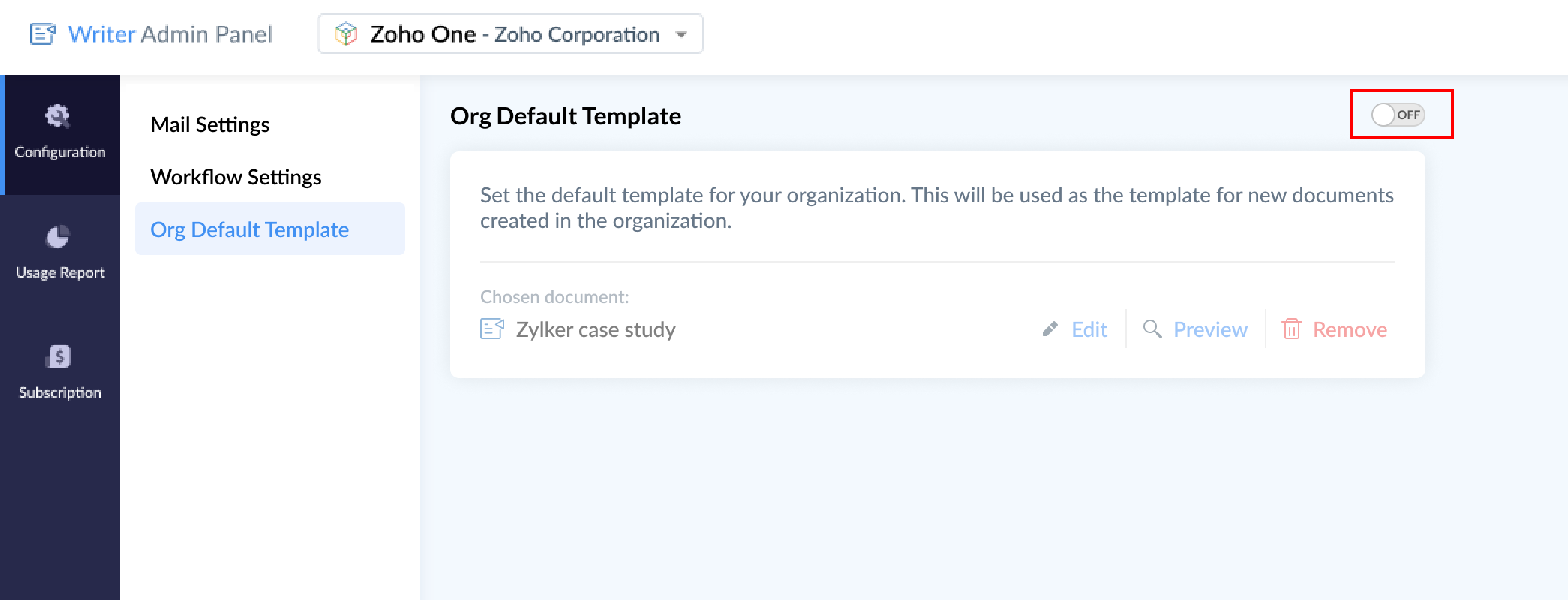Click the Writer Admin Panel title text
The image size is (1568, 600).
[x=170, y=34]
